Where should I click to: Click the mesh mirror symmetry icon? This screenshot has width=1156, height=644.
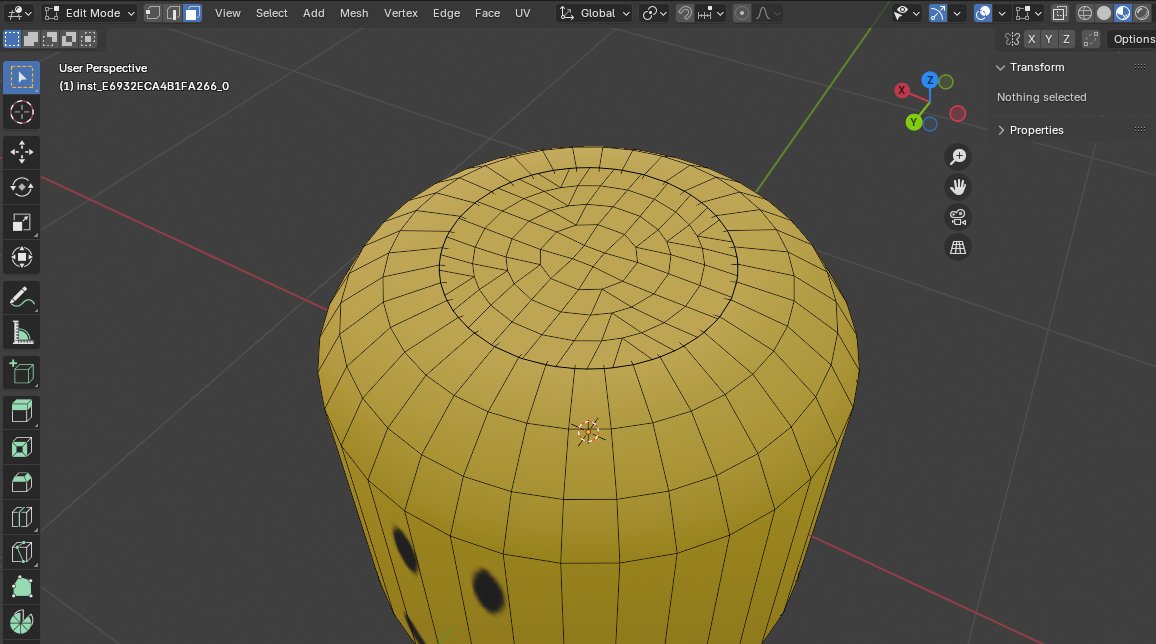pos(1012,39)
